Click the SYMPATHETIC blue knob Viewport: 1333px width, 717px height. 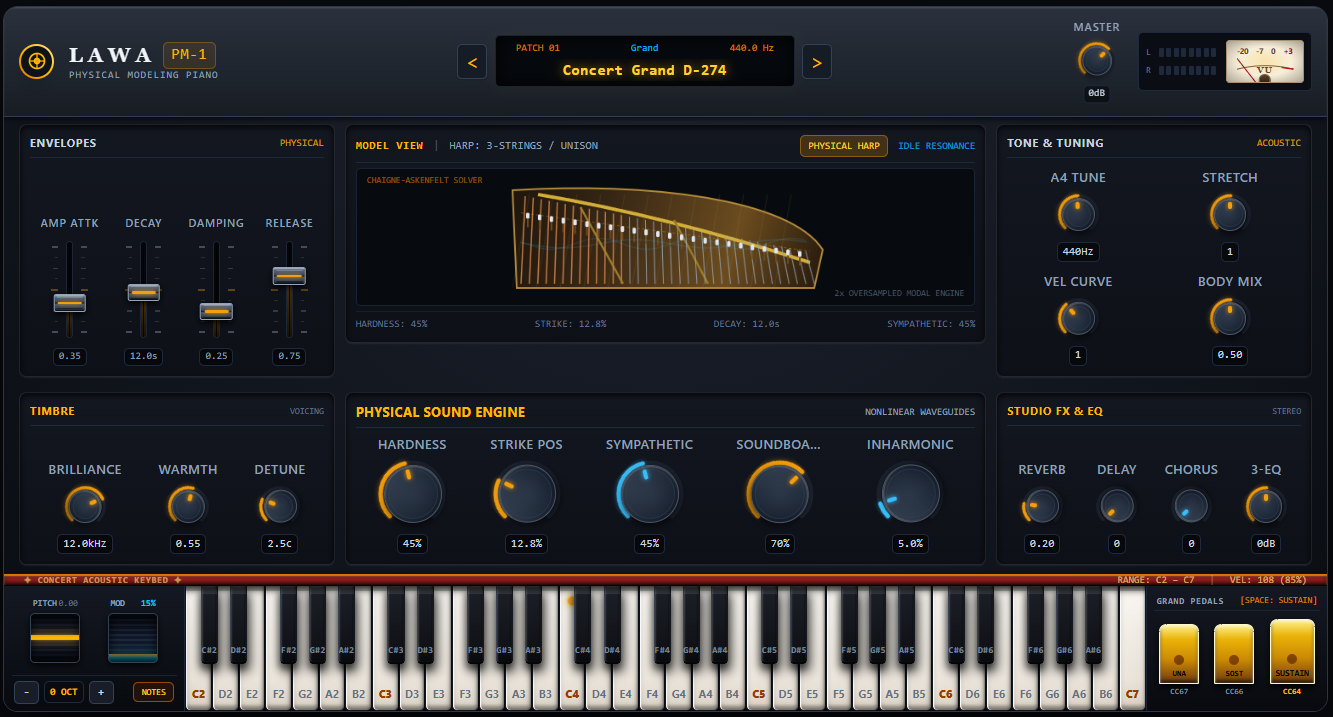point(649,493)
